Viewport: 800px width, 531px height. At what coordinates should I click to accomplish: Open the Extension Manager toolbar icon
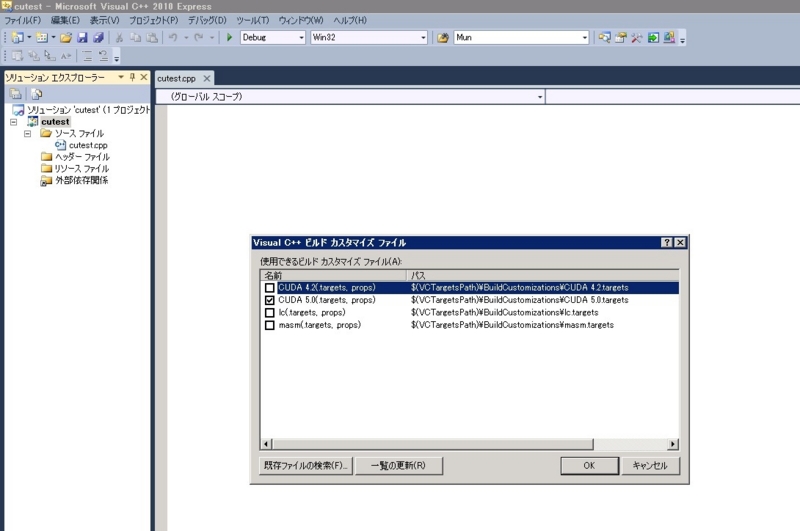click(669, 37)
